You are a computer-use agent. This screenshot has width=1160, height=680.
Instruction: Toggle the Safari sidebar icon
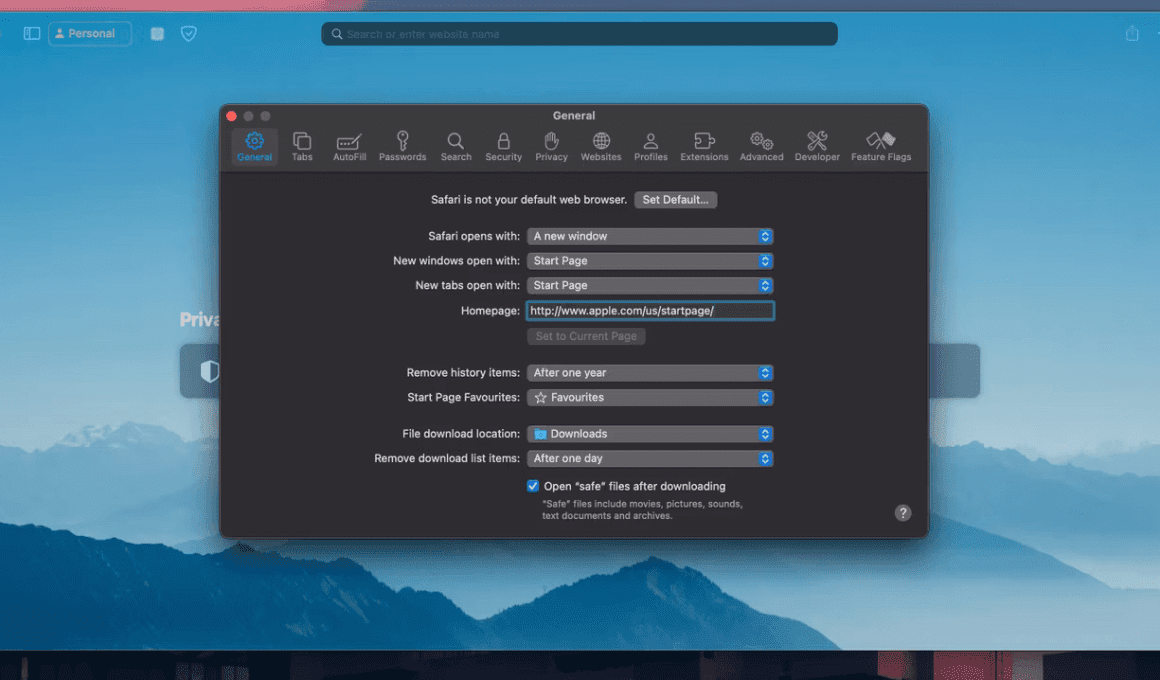[32, 33]
